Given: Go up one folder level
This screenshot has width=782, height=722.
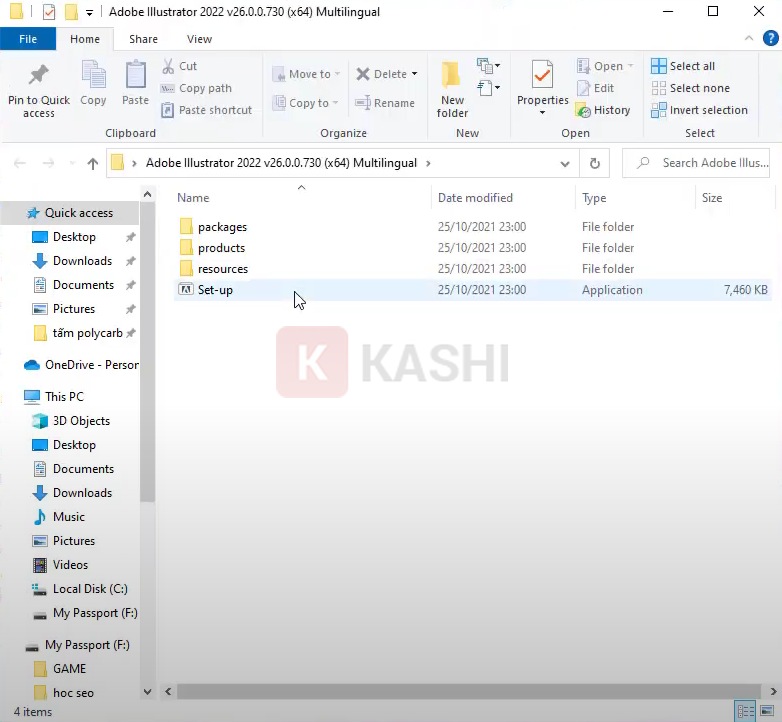Looking at the screenshot, I should point(93,163).
